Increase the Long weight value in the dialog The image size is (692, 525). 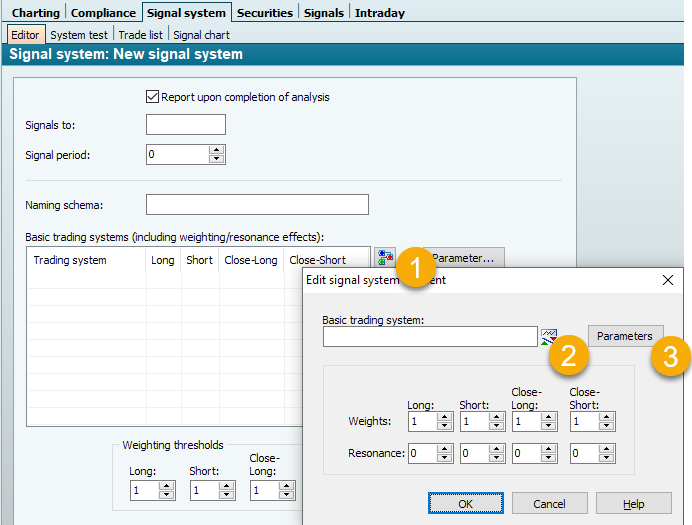pos(445,417)
